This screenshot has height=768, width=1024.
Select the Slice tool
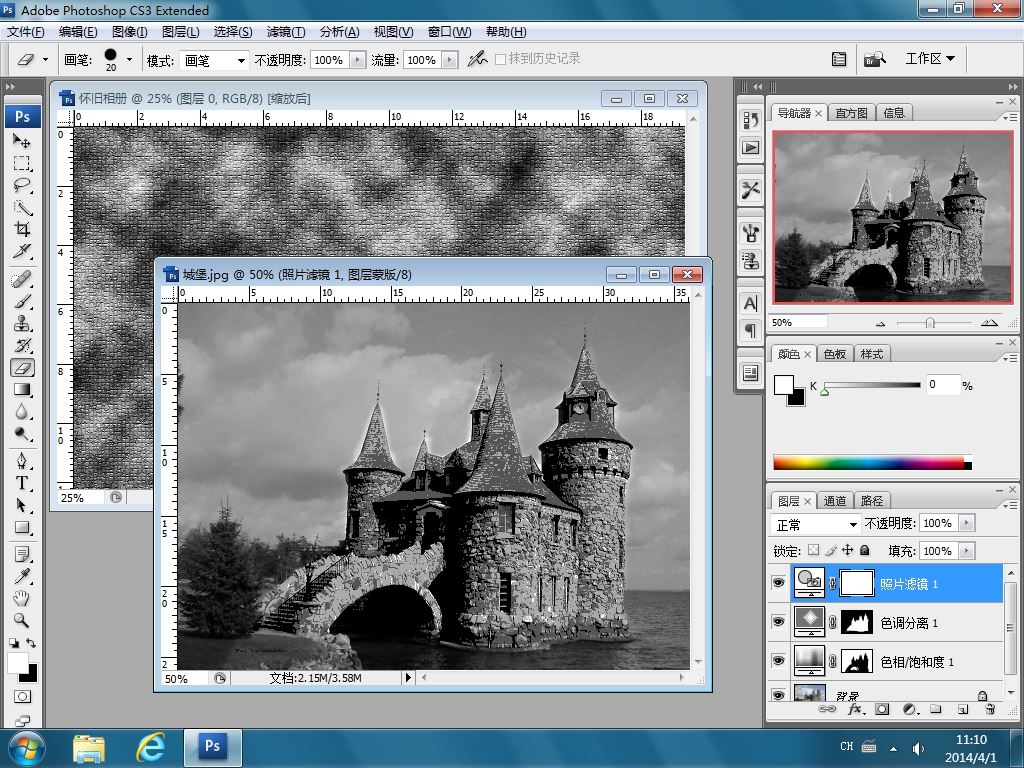[22, 251]
